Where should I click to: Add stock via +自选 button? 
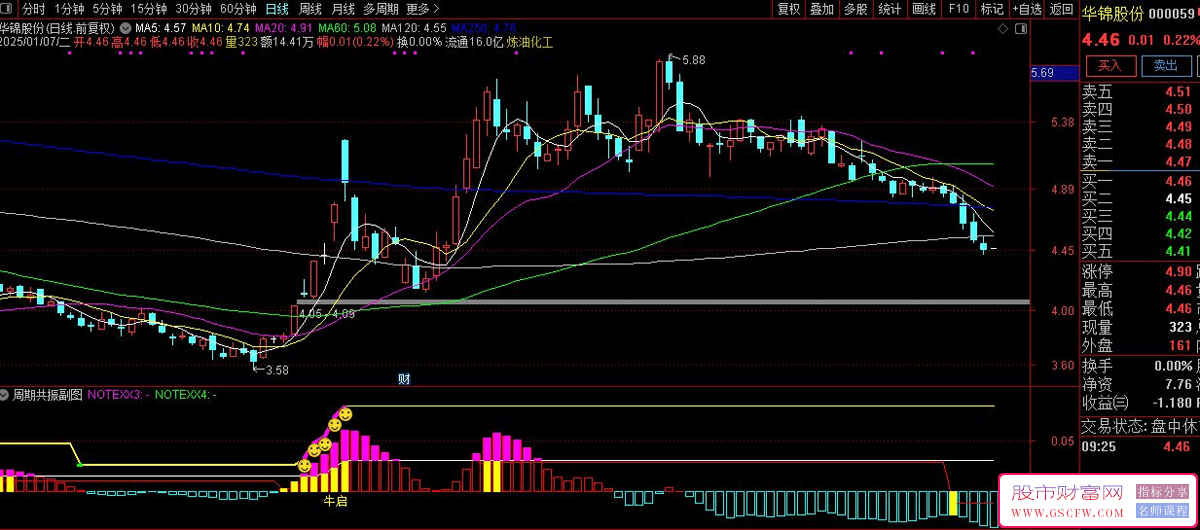(x=1026, y=9)
